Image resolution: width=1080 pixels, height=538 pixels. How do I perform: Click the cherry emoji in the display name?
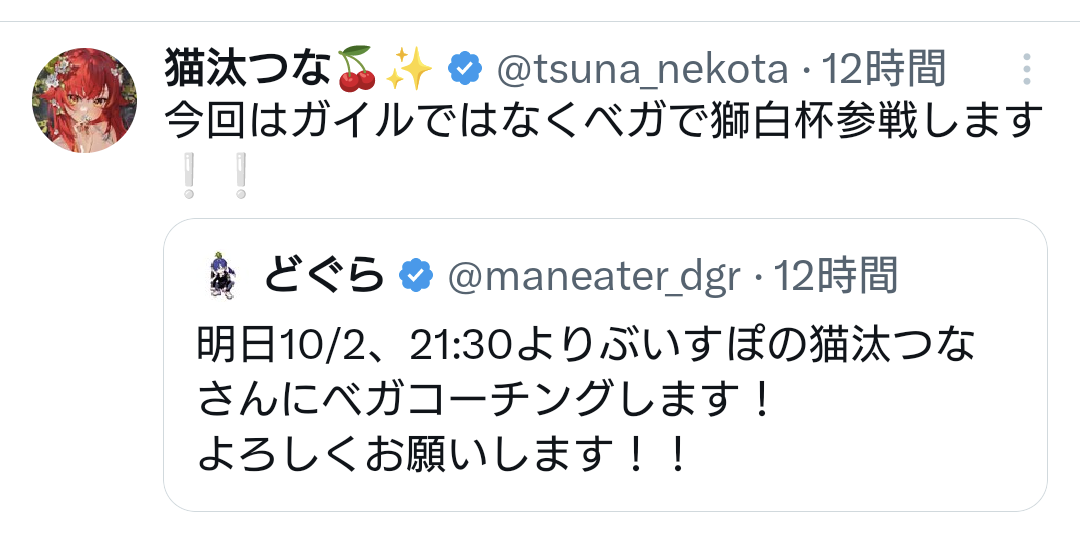(x=355, y=69)
